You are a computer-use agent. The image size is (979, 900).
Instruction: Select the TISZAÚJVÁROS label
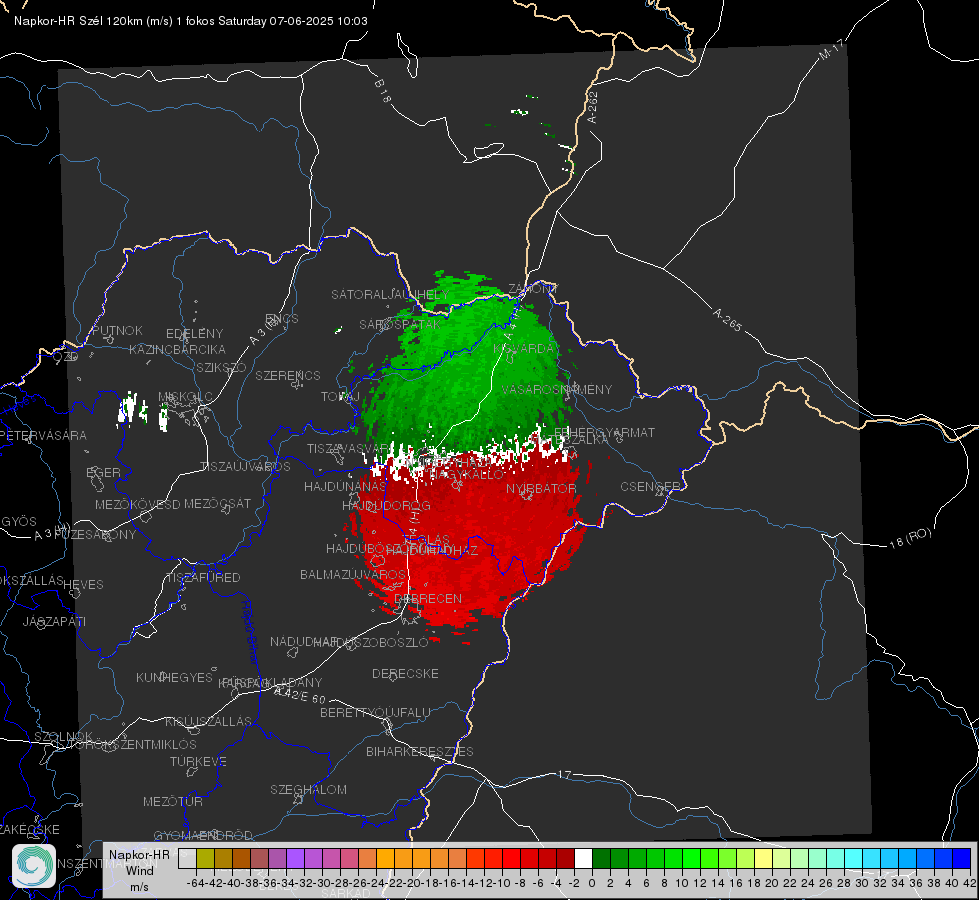[245, 467]
